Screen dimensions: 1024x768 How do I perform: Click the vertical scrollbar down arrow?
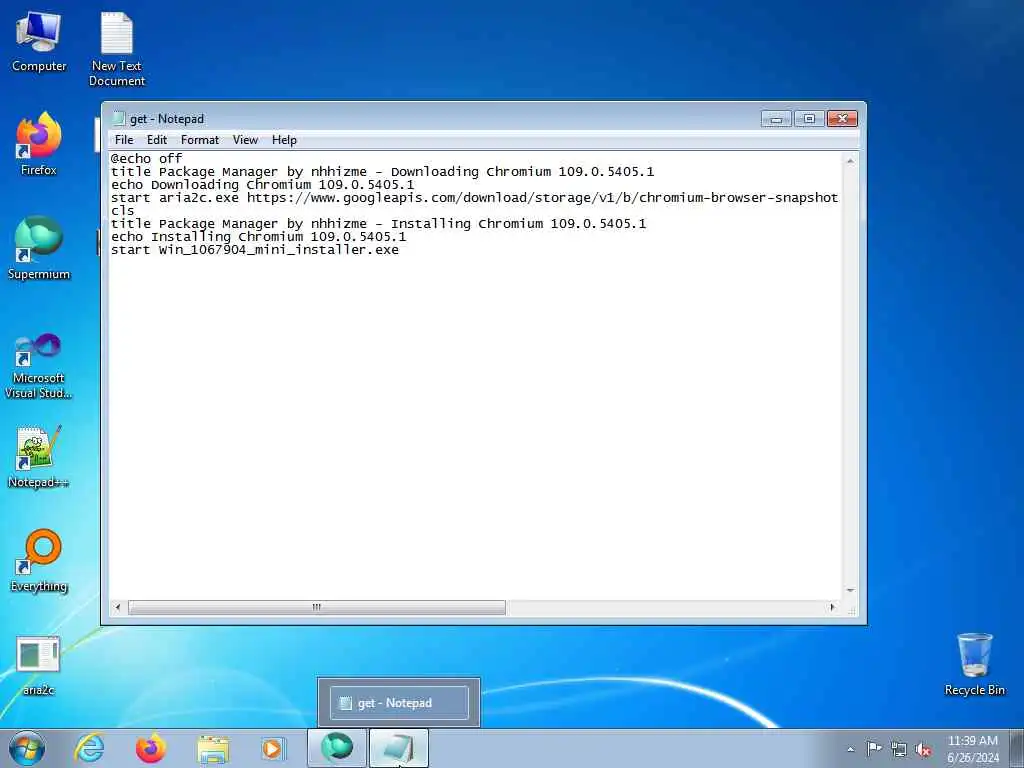[x=850, y=590]
